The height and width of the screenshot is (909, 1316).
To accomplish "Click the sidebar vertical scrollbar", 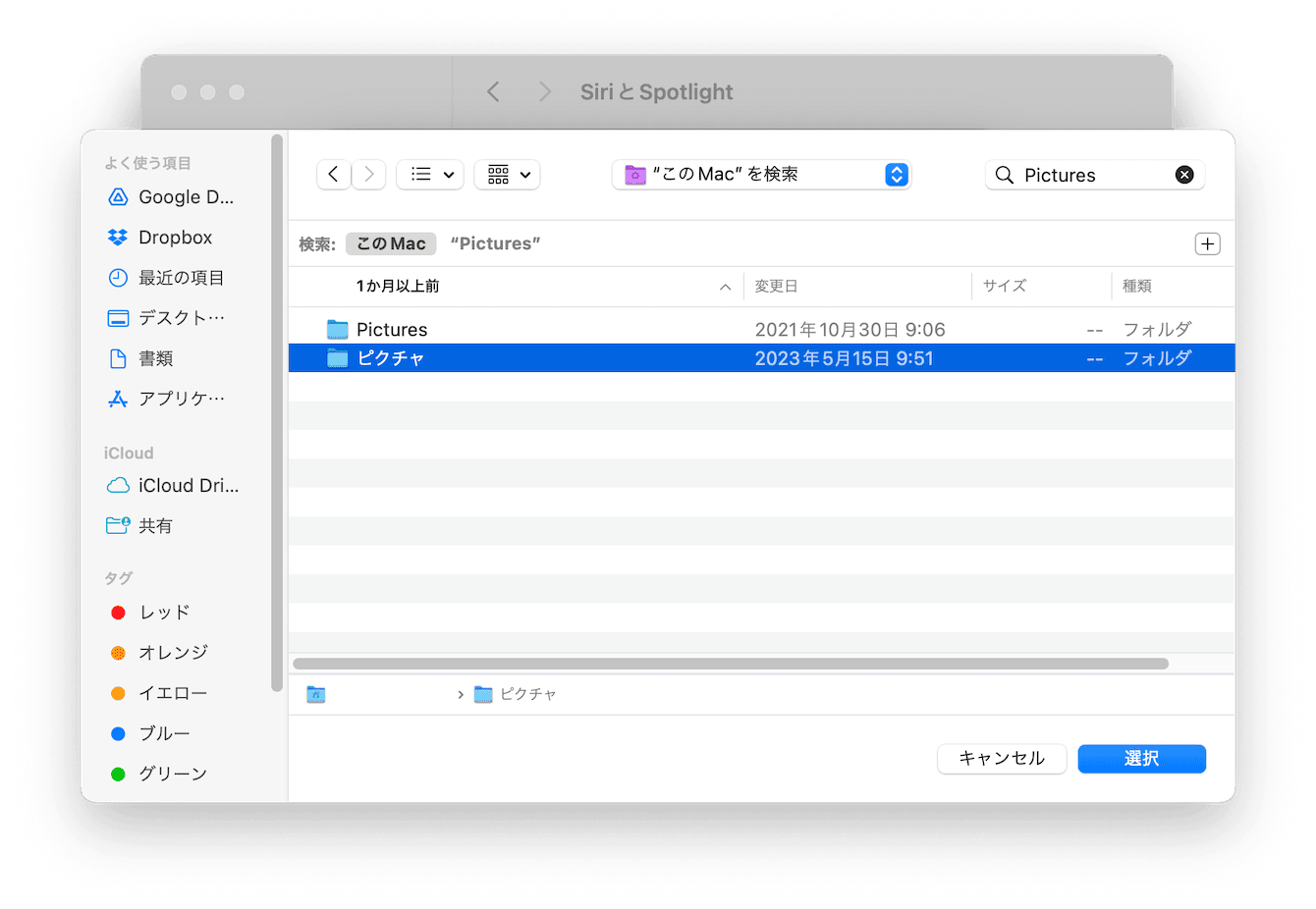I will [277, 412].
